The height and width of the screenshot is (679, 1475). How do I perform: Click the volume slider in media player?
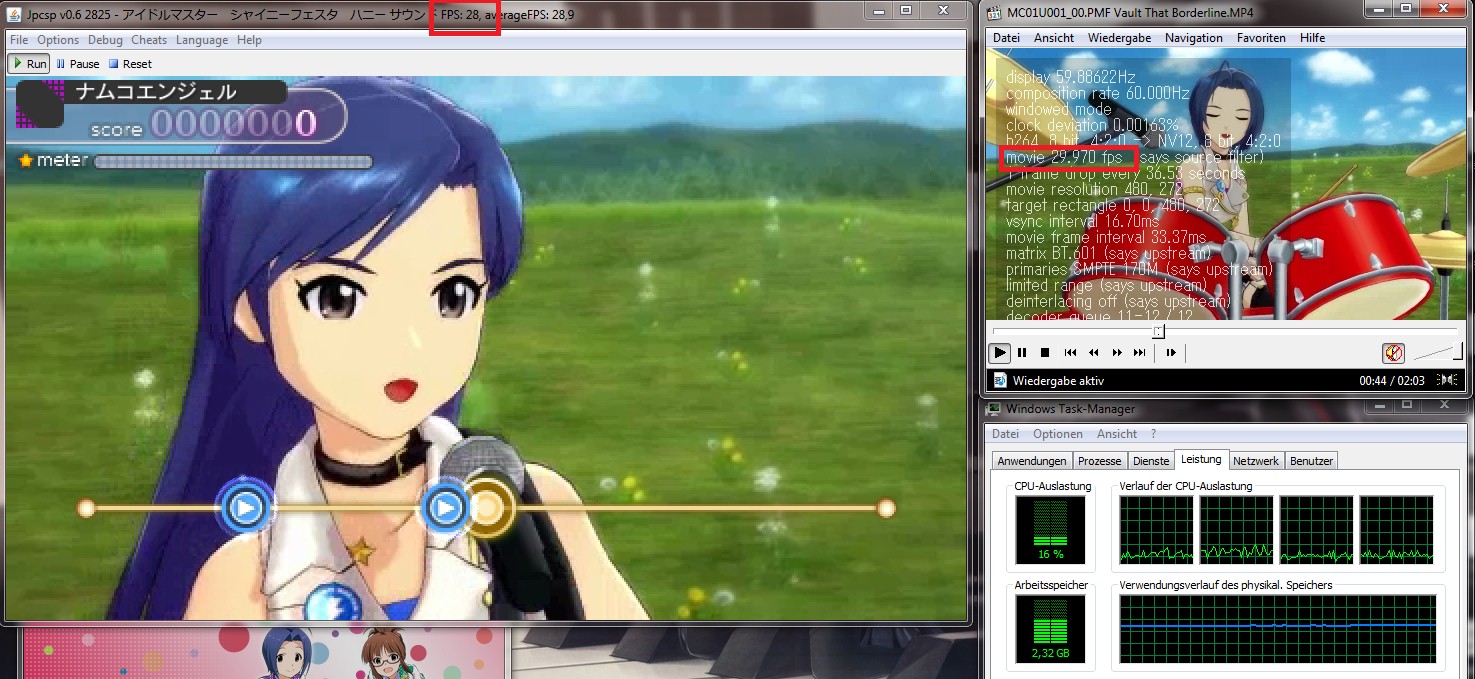coord(1438,352)
